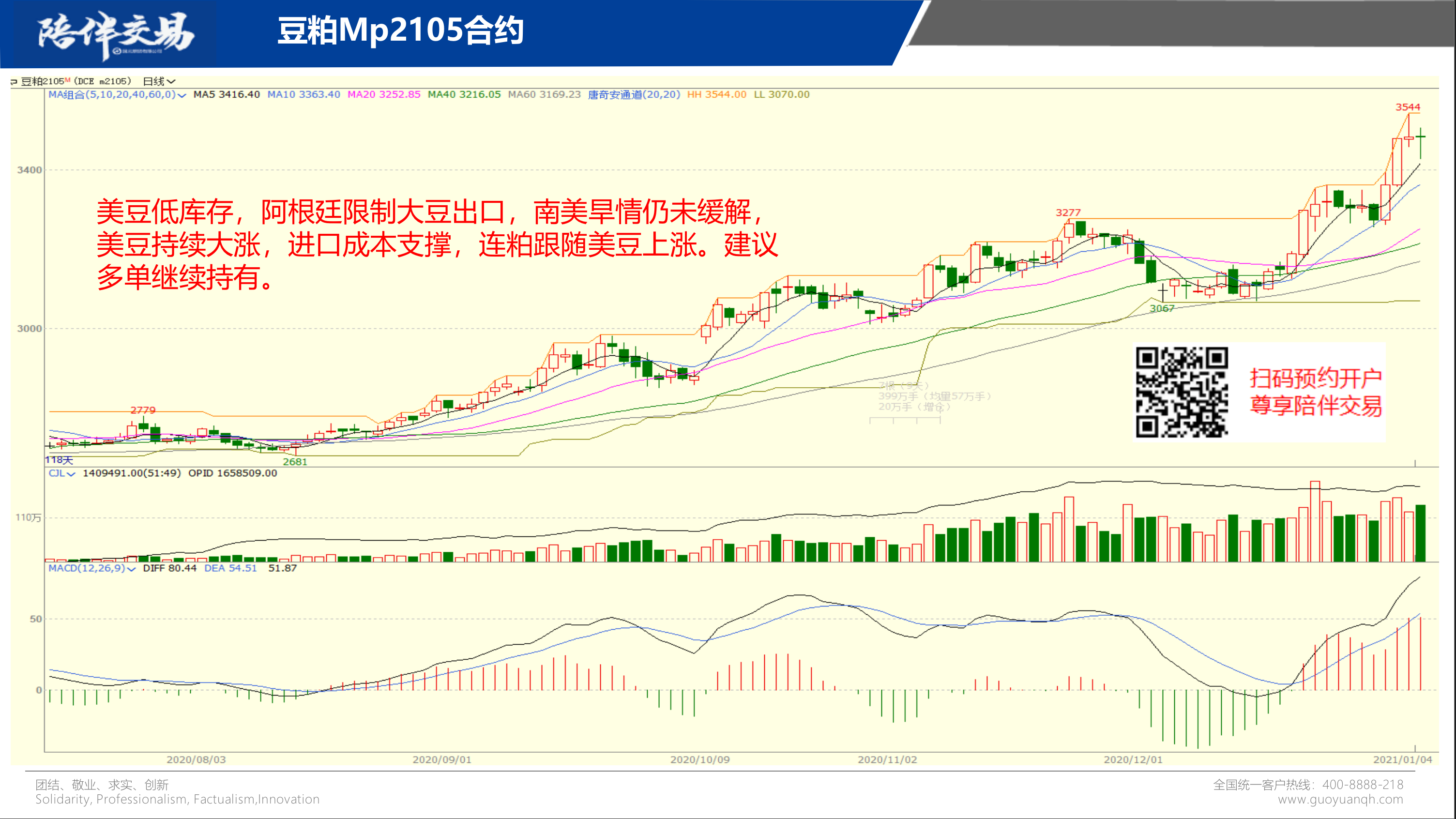Click the www.guoyuanqh.com website link
1456x819 pixels.
[x=1340, y=799]
